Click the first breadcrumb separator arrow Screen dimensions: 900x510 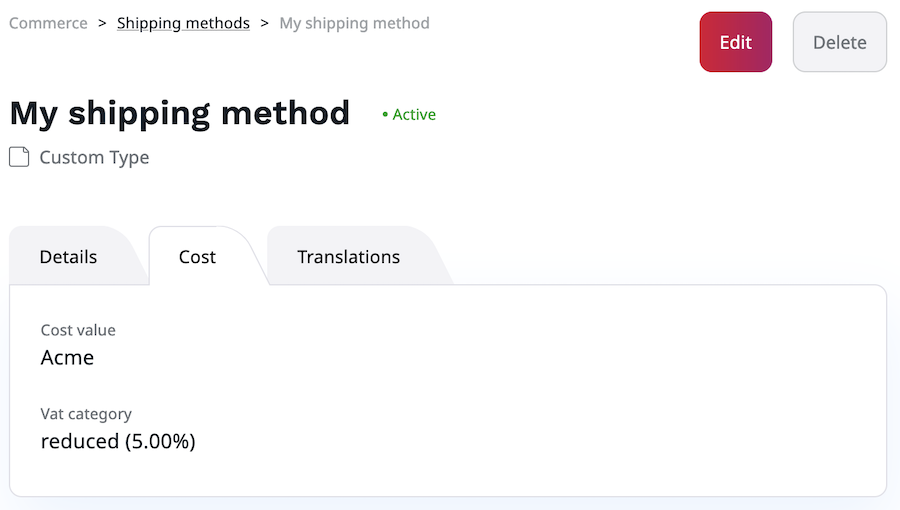pos(102,22)
